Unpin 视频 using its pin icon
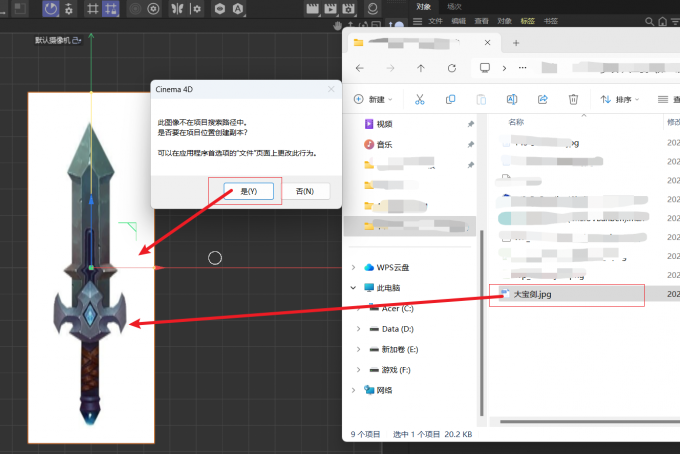Screen dimensions: 680x454 471,124
